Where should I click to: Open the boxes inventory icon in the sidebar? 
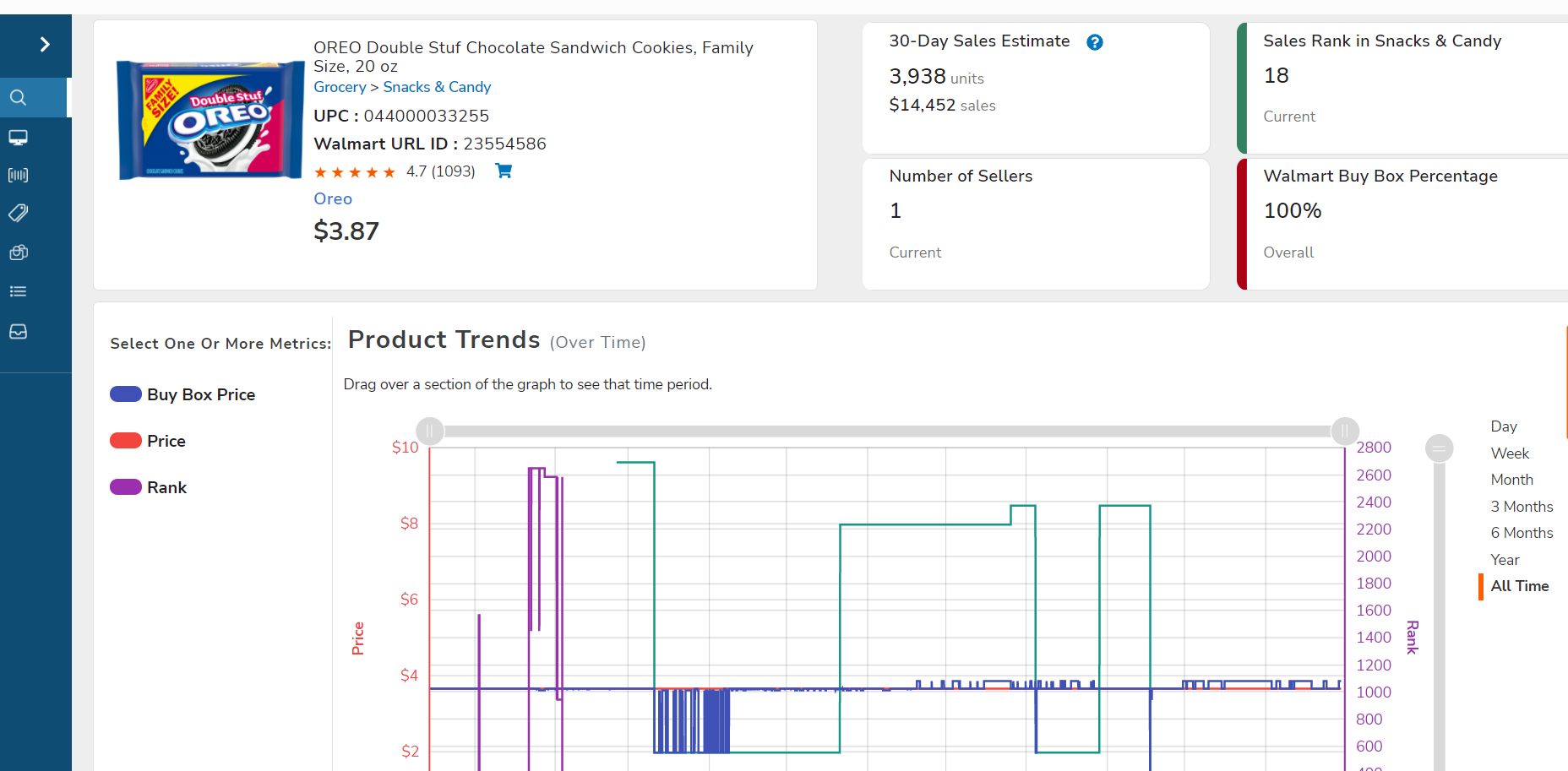(18, 252)
